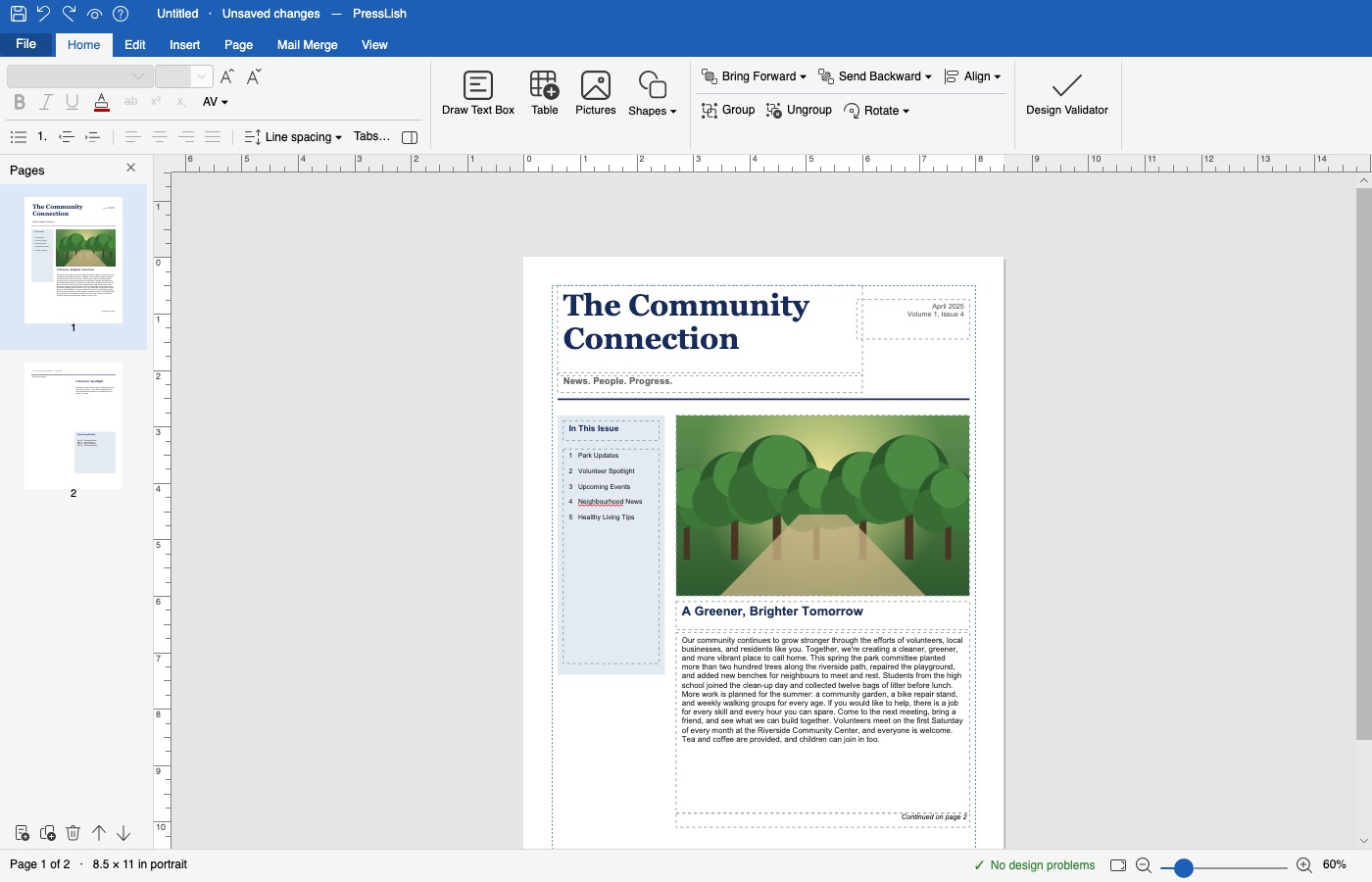Move the page up in the Pages panel
1372x882 pixels.
point(98,833)
